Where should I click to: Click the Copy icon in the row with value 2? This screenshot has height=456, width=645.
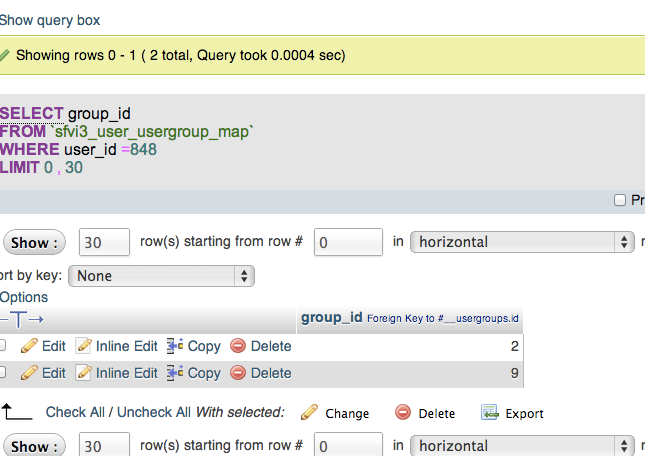pyautogui.click(x=175, y=346)
